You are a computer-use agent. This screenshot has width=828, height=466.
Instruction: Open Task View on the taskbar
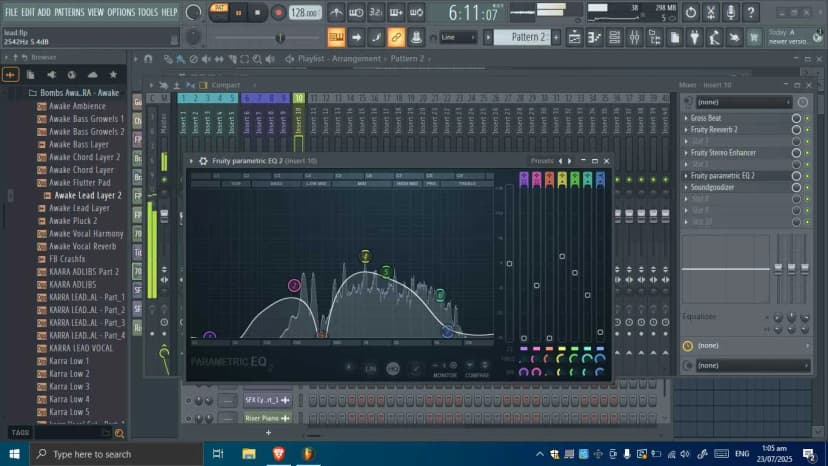(x=218, y=453)
